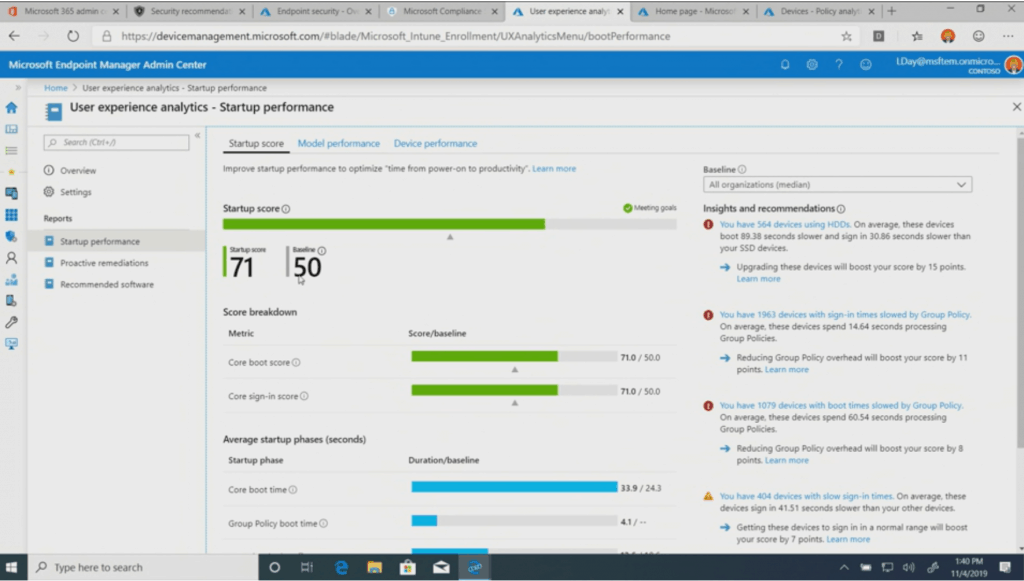Open portal settings gear in the blue header

point(812,65)
